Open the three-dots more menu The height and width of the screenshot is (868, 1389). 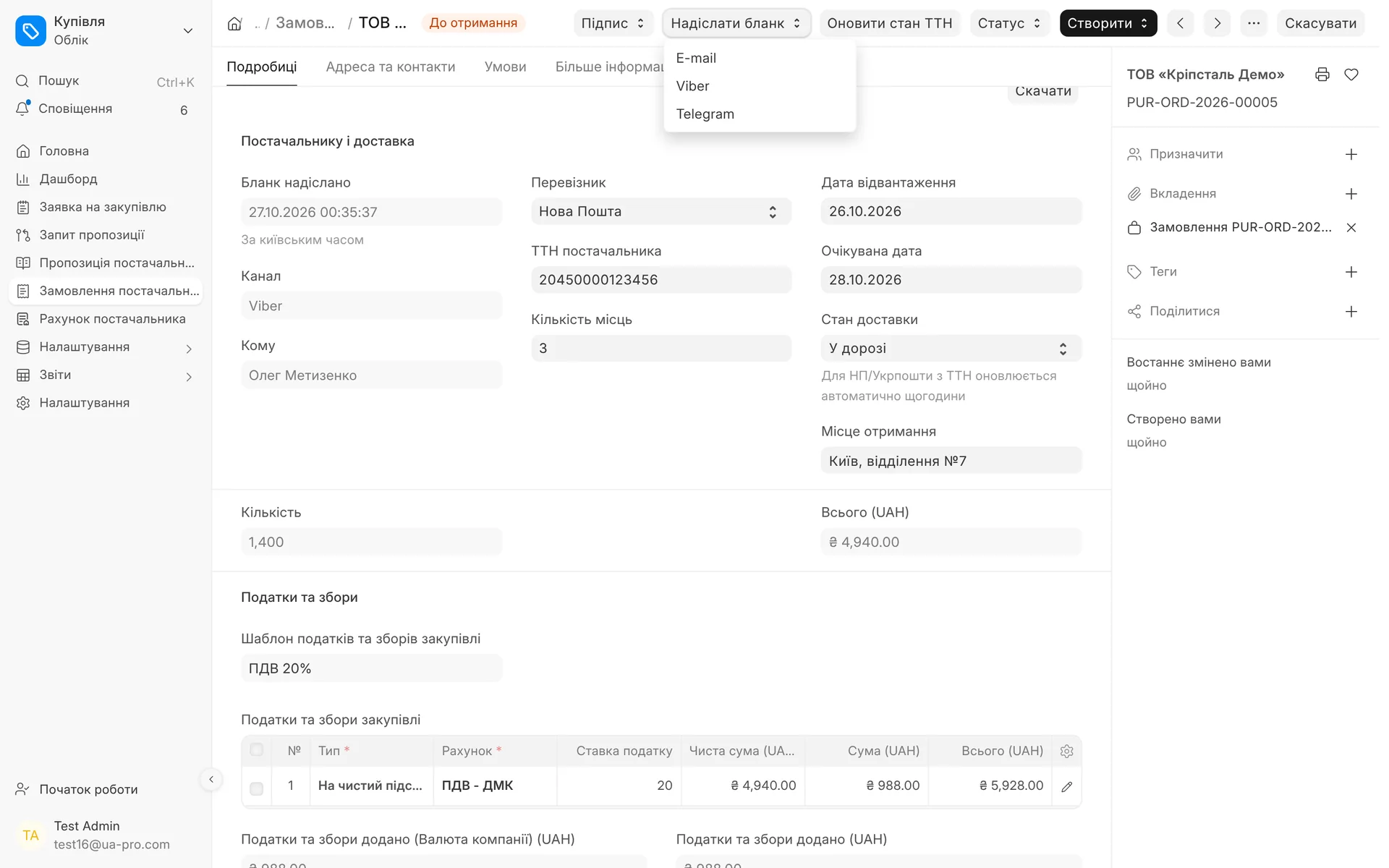click(x=1254, y=23)
